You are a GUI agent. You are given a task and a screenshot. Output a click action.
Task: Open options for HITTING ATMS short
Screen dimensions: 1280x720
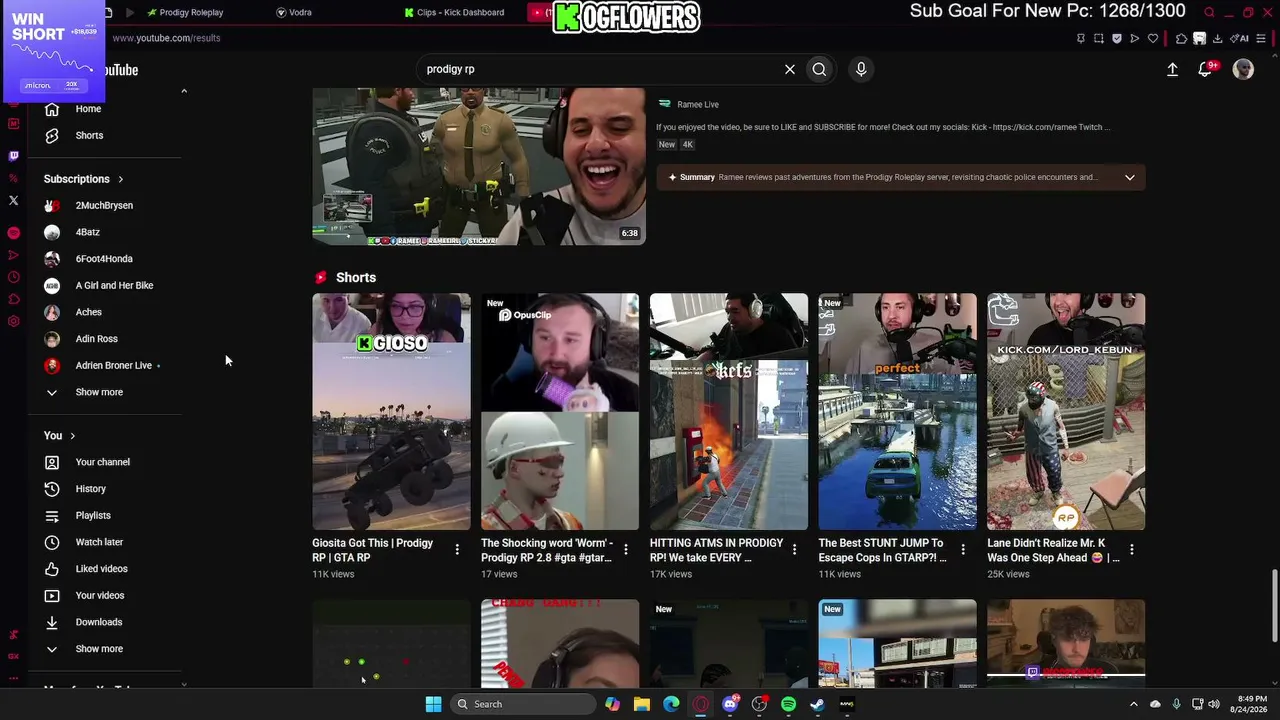(794, 550)
